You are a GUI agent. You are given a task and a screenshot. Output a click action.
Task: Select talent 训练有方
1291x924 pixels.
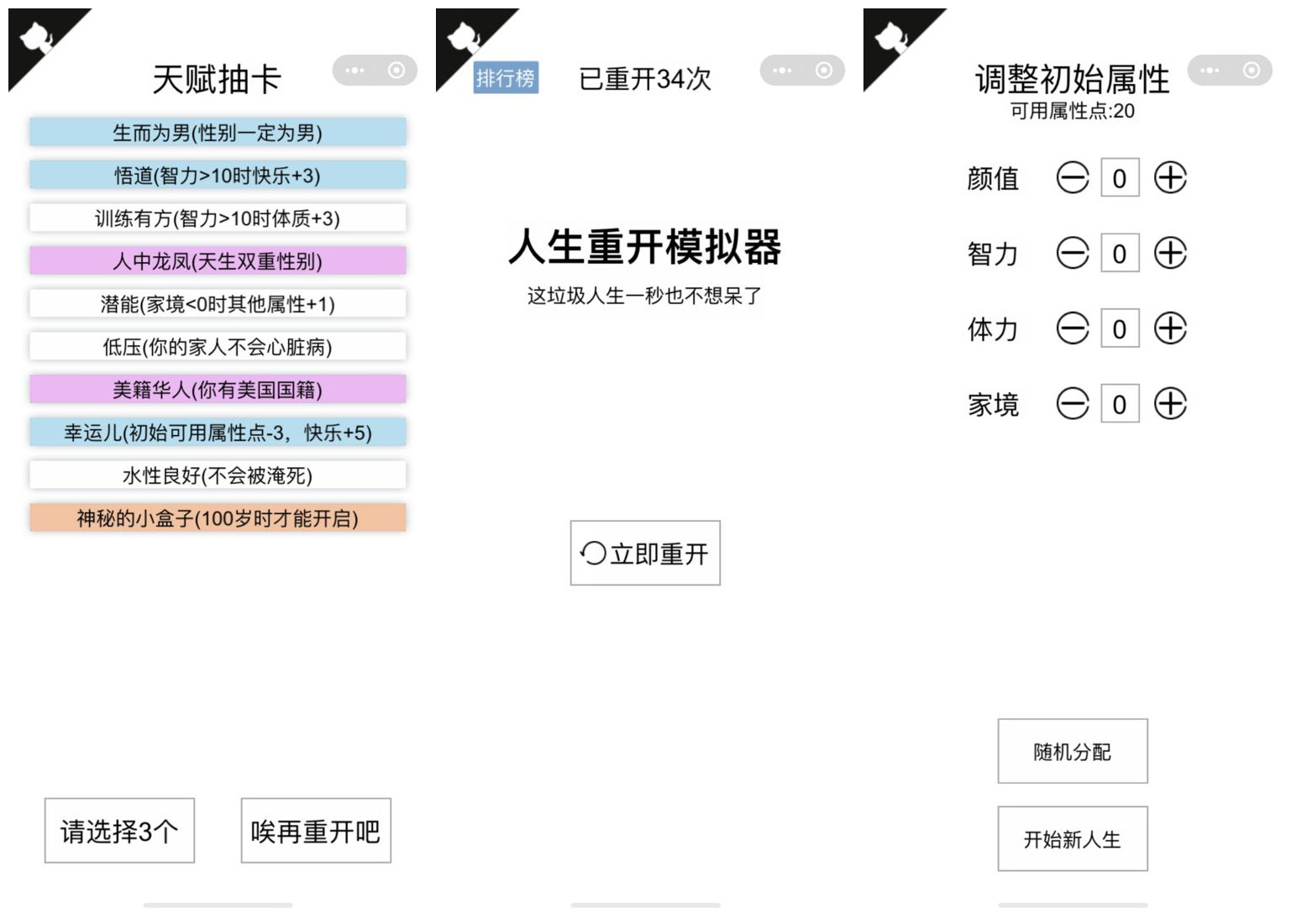[218, 218]
